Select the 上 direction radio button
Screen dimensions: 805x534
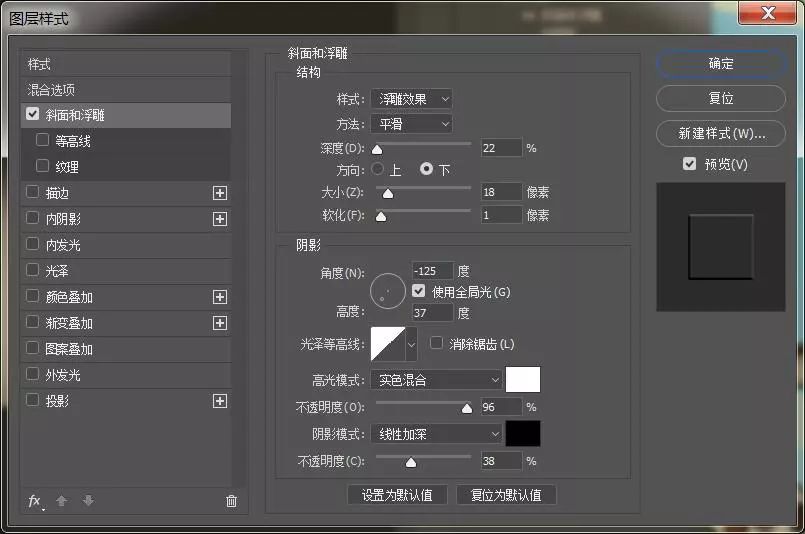point(378,170)
